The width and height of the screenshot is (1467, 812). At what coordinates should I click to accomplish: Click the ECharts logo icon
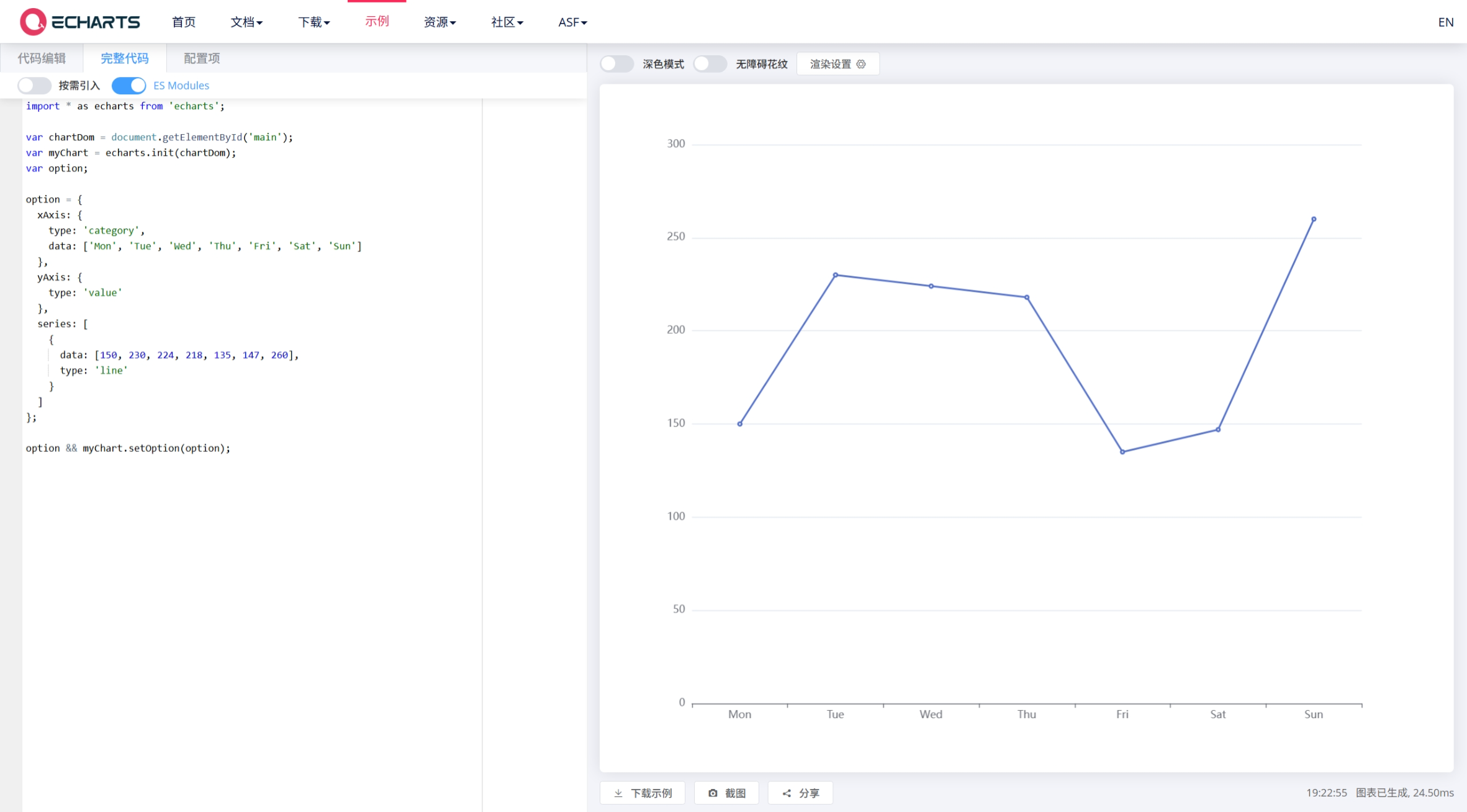[x=33, y=22]
